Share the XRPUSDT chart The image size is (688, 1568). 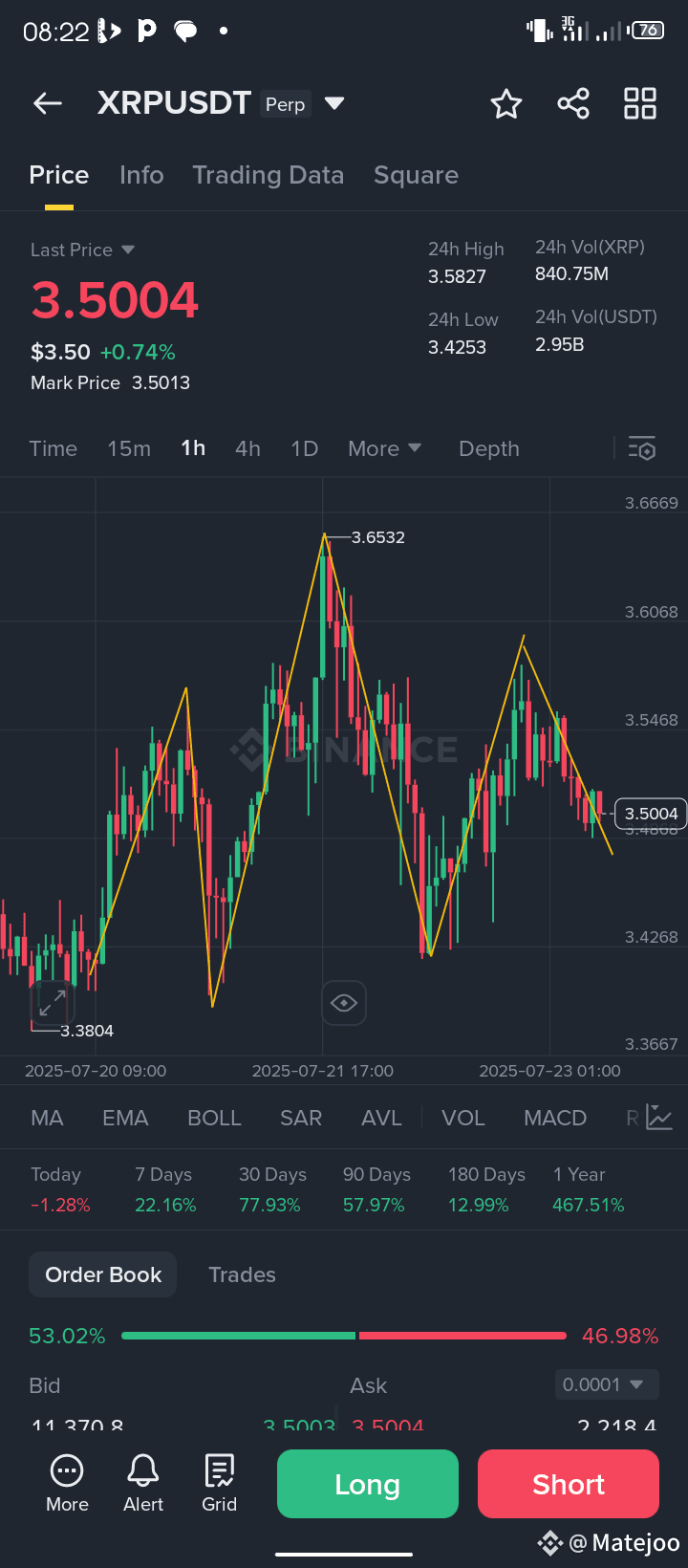[x=573, y=103]
